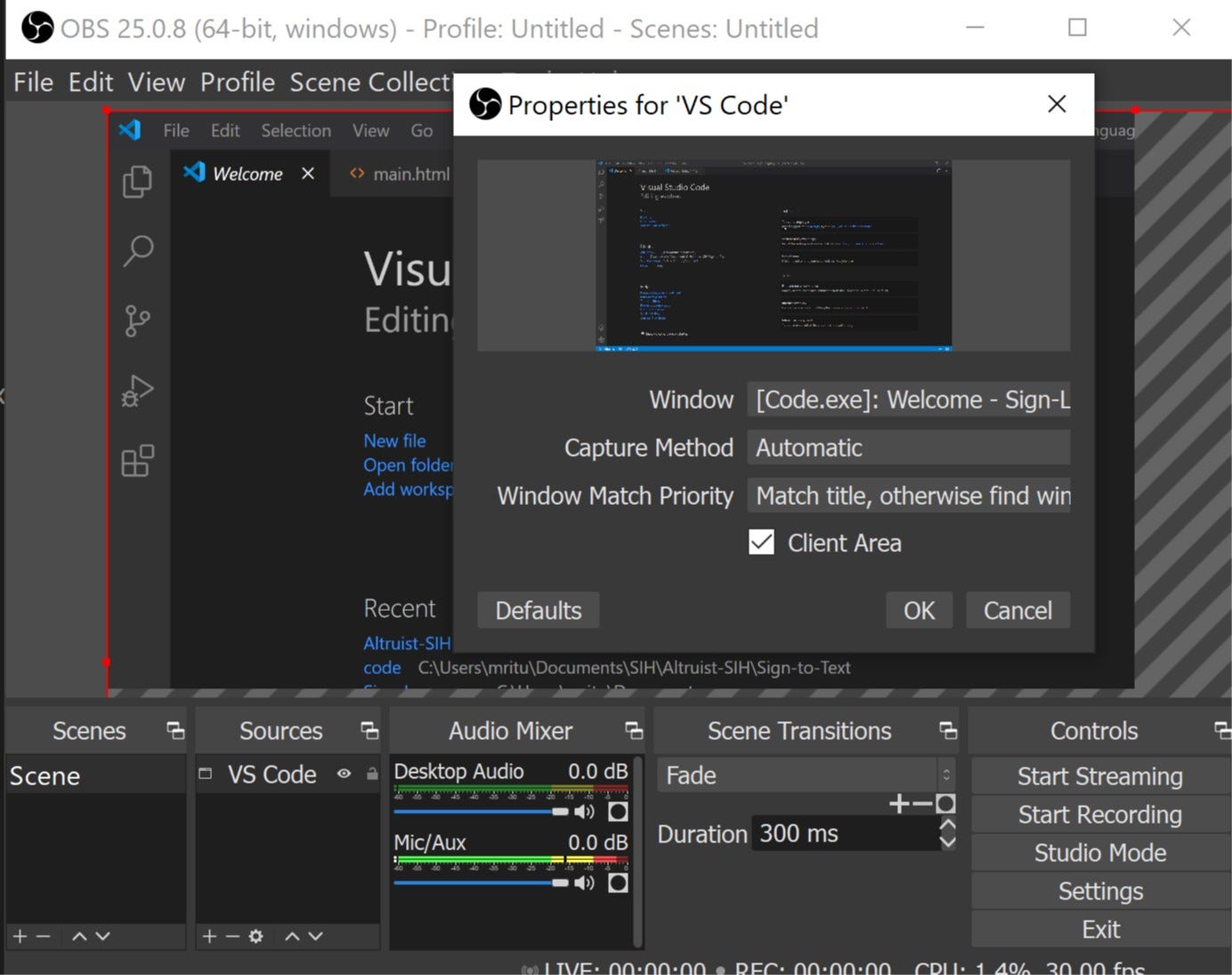Close the Welcome tab in VS Code
The width and height of the screenshot is (1232, 975).
(x=308, y=174)
